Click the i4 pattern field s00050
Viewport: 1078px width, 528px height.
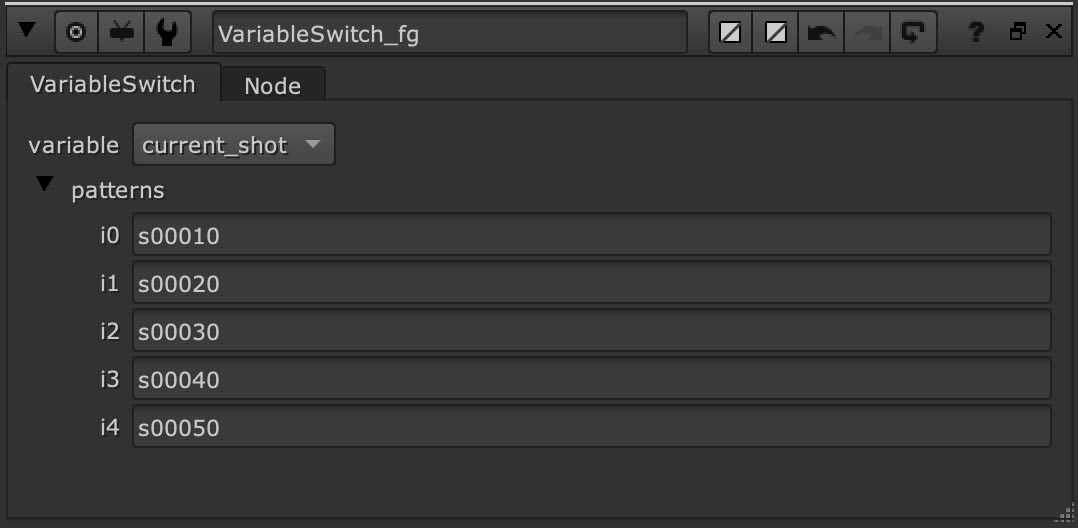click(591, 428)
